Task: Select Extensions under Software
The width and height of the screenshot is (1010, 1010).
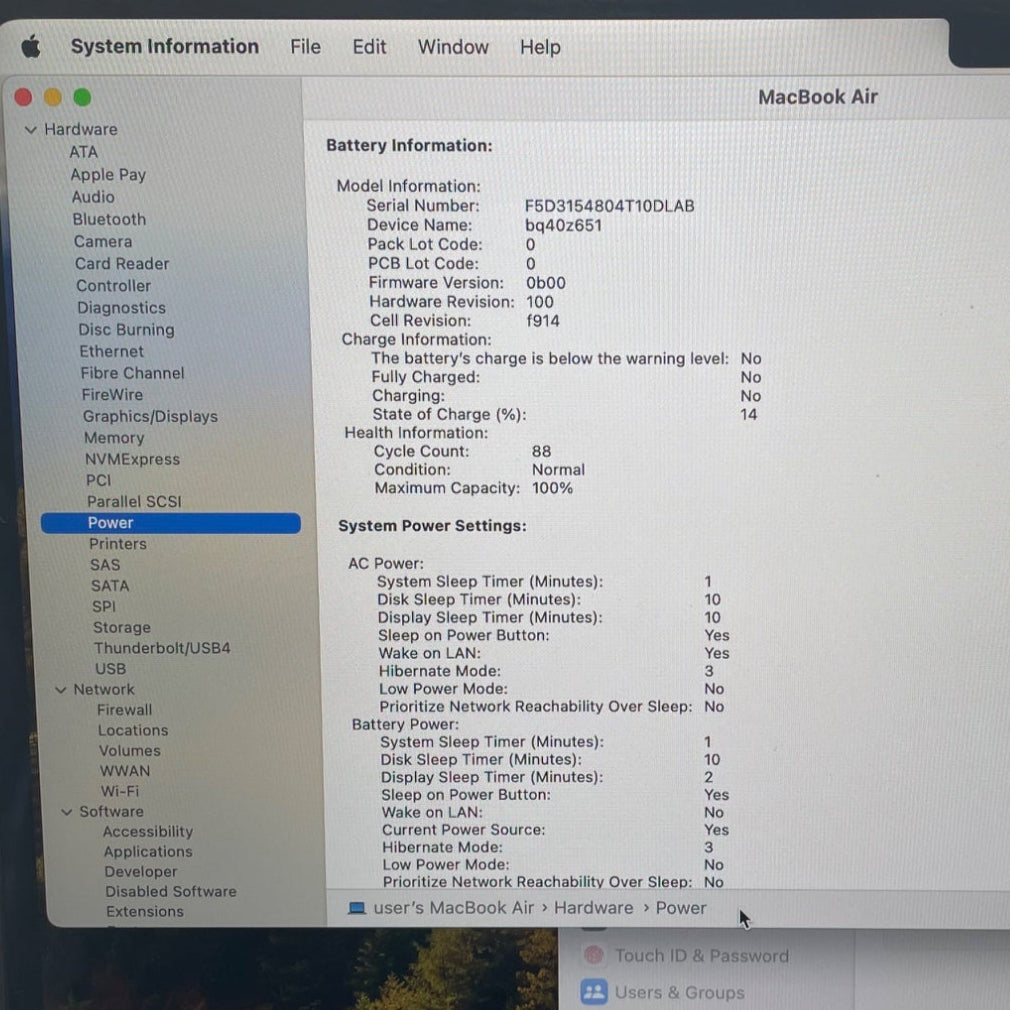Action: (x=145, y=911)
